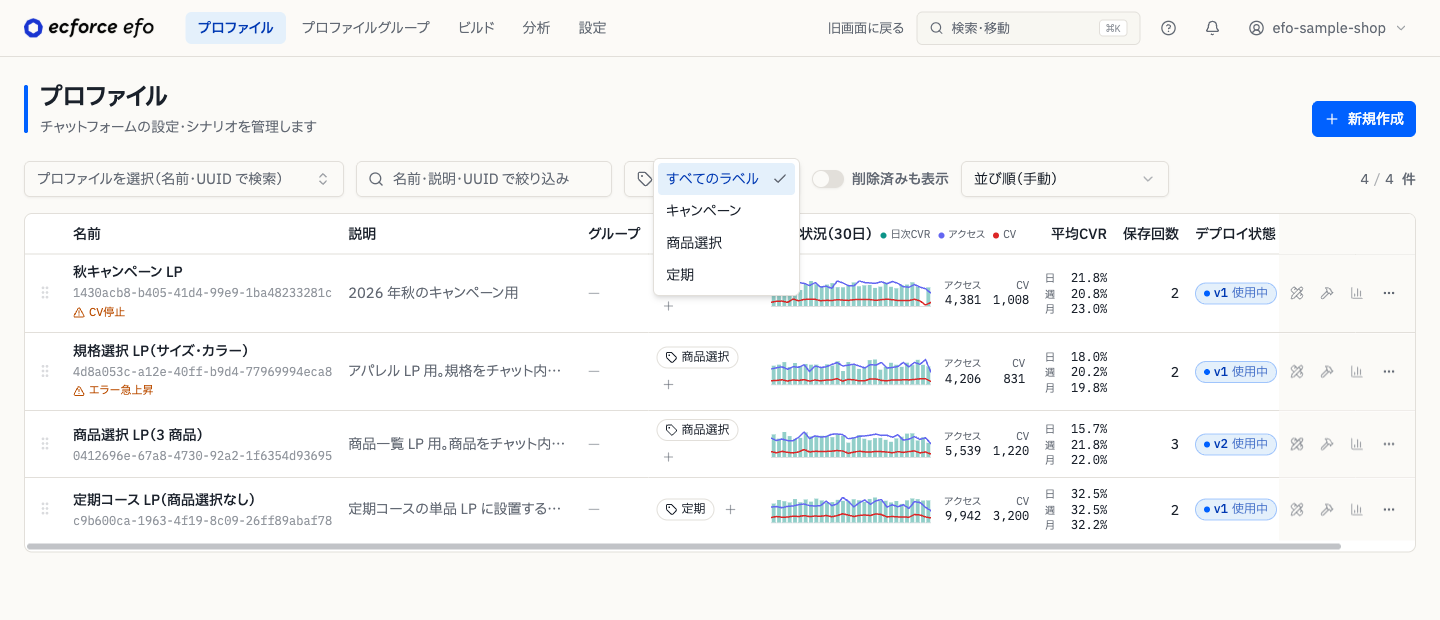Focus 名前・説明・UUID で絞り込み filter field
Screen dimensions: 1440x620
(x=484, y=179)
